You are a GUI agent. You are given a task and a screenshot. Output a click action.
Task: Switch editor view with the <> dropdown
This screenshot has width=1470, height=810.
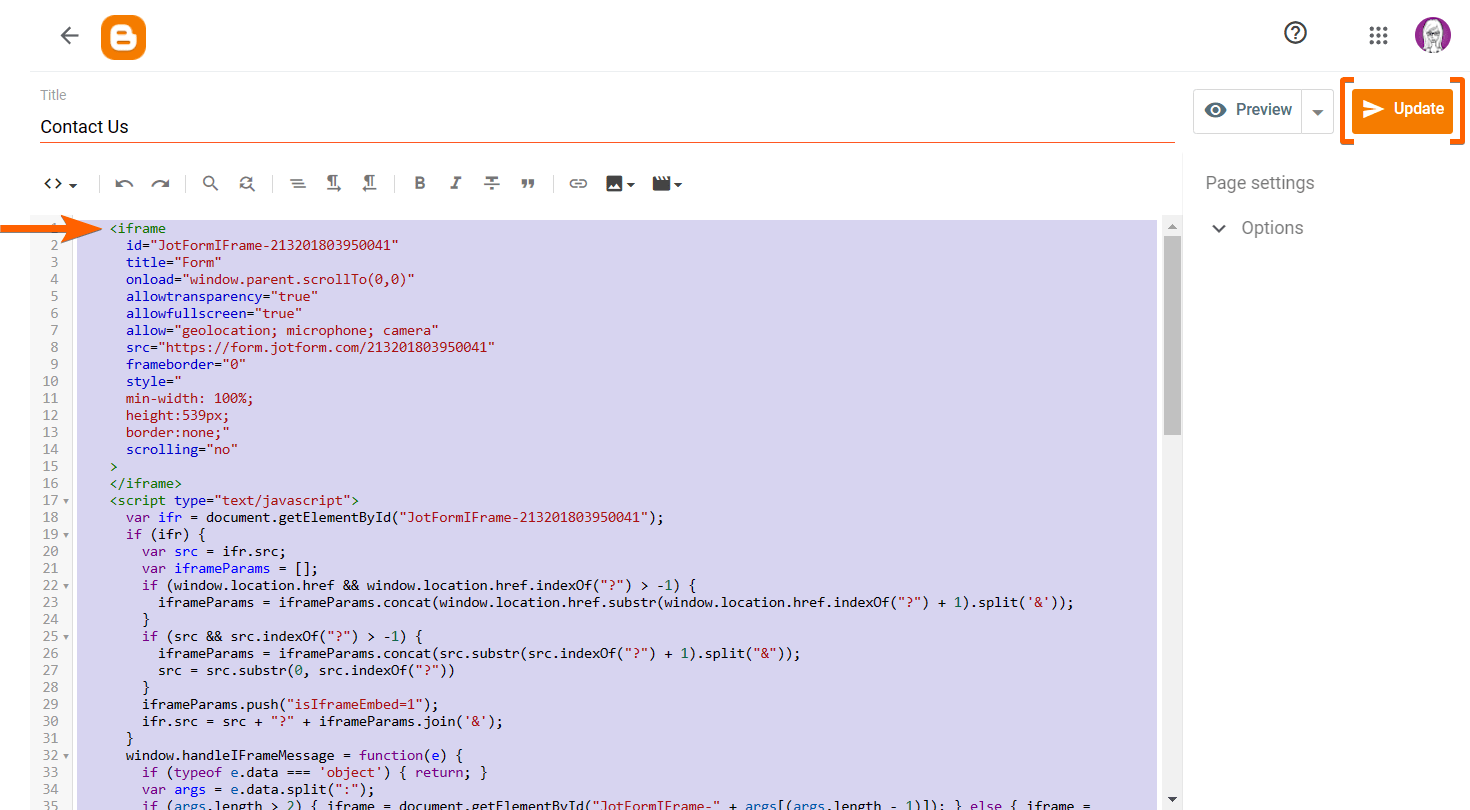(60, 184)
